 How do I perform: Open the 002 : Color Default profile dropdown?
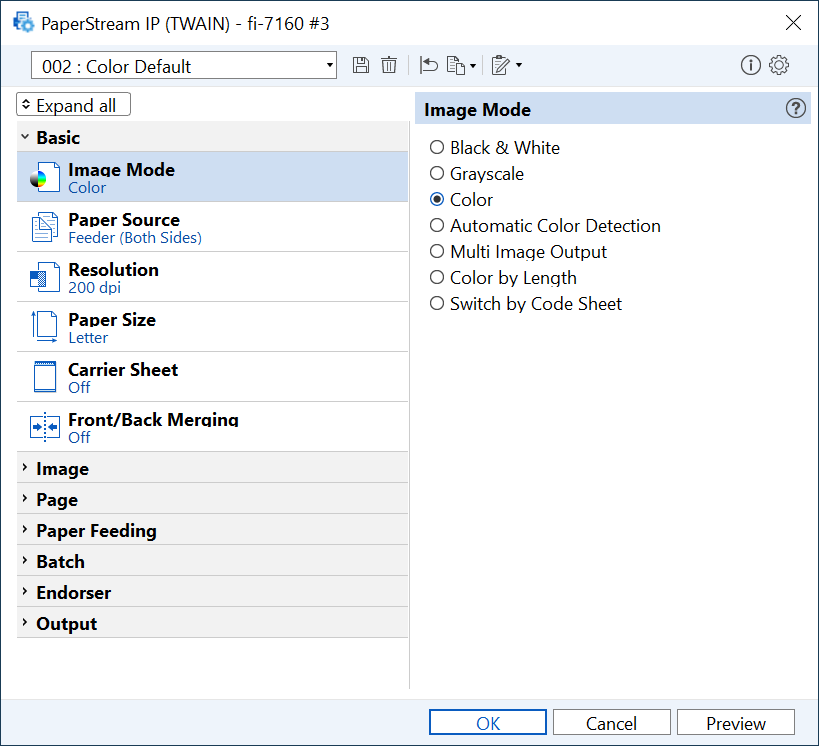coord(183,65)
